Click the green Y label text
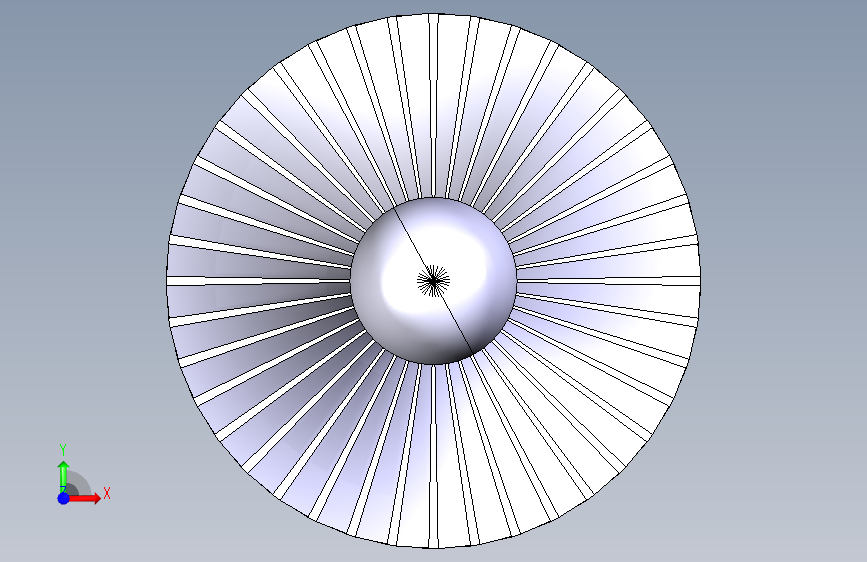 coord(63,450)
